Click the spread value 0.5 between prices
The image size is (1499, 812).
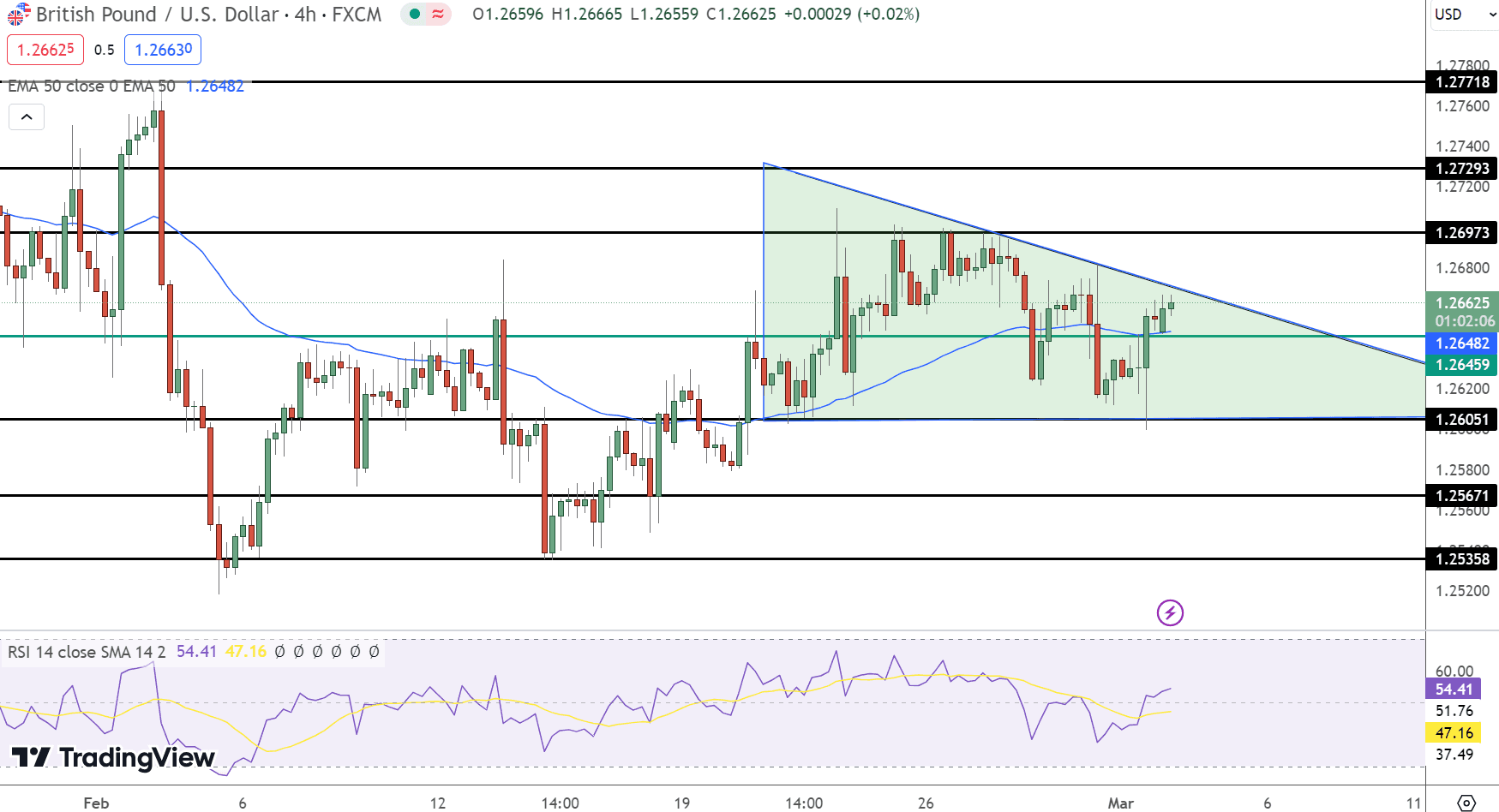point(105,50)
